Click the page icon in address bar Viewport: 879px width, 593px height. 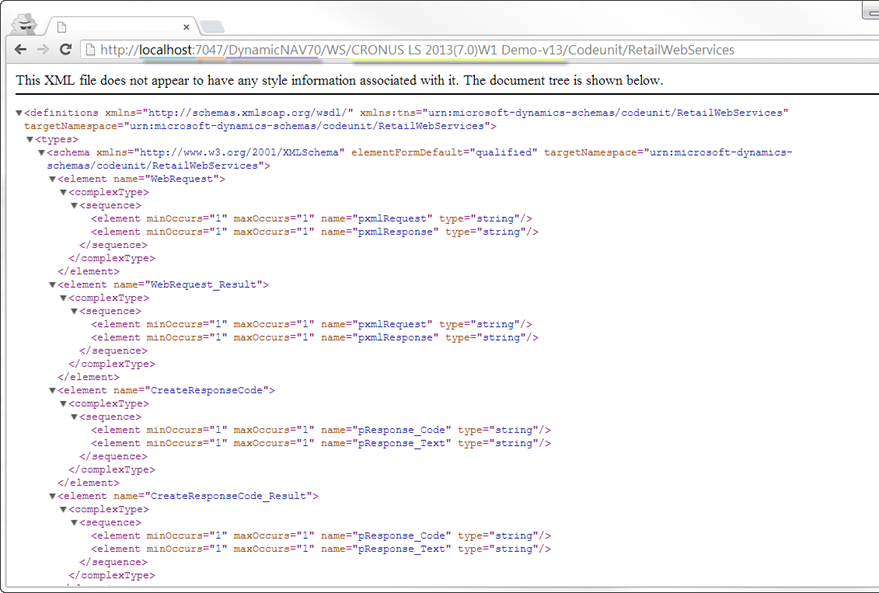pyautogui.click(x=90, y=50)
